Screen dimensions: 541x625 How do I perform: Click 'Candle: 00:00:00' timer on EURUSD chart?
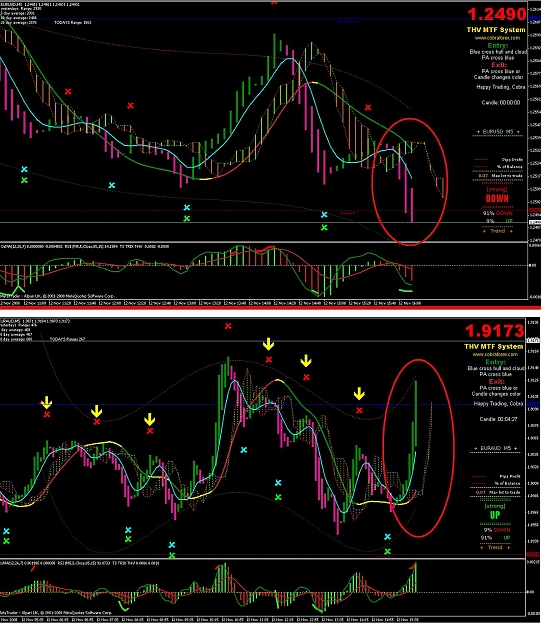coord(500,102)
